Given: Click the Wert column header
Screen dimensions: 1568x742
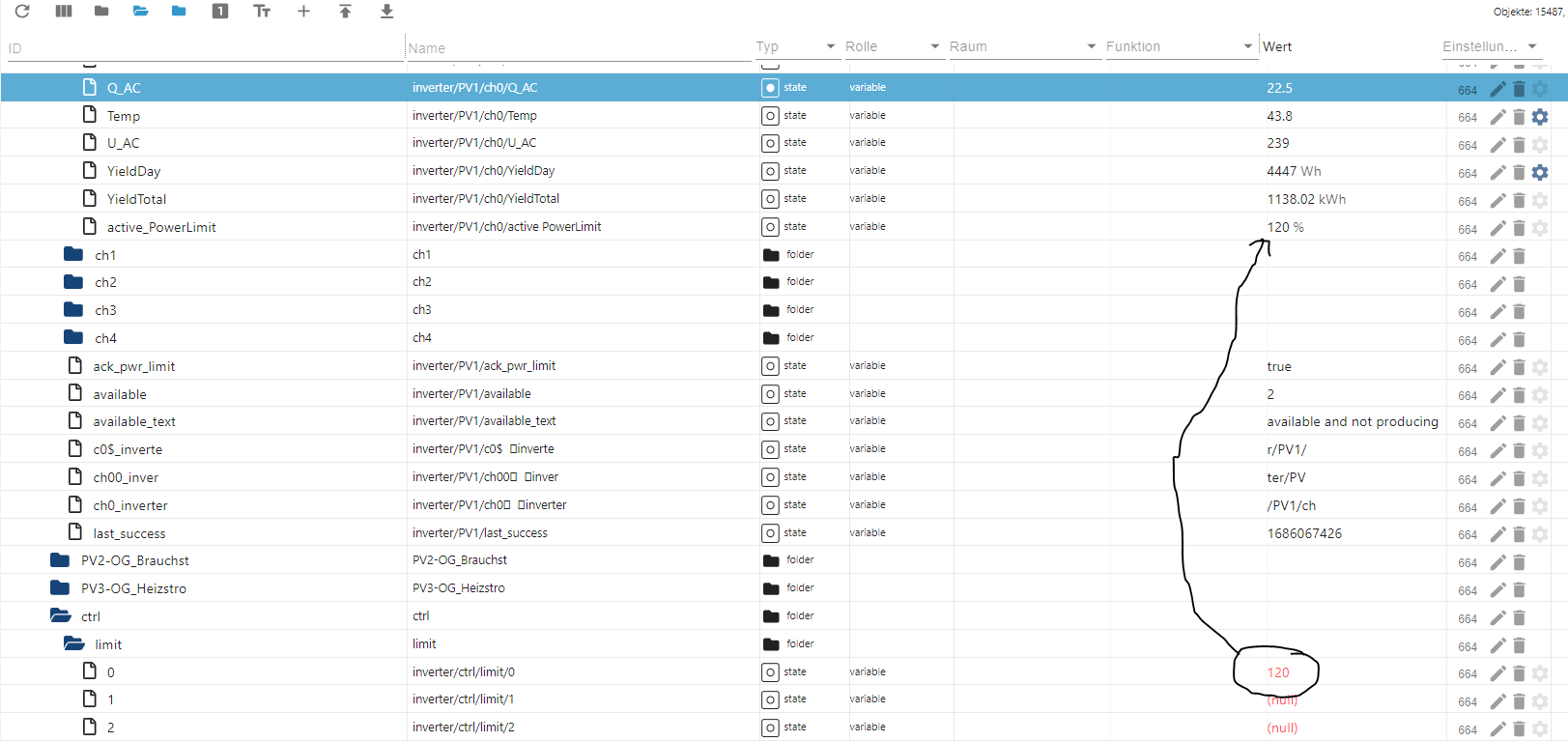Looking at the screenshot, I should coord(1277,46).
